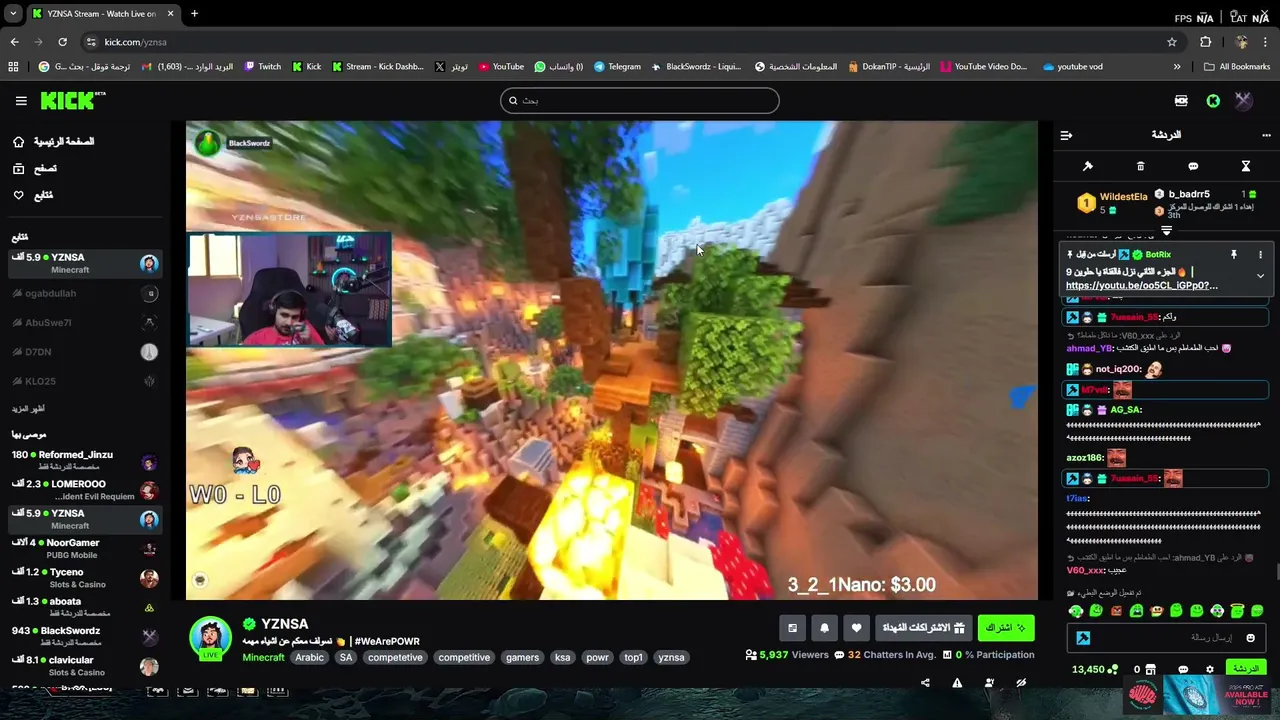Open Home page in Kick sidebar
1280x720 pixels.
coord(53,142)
